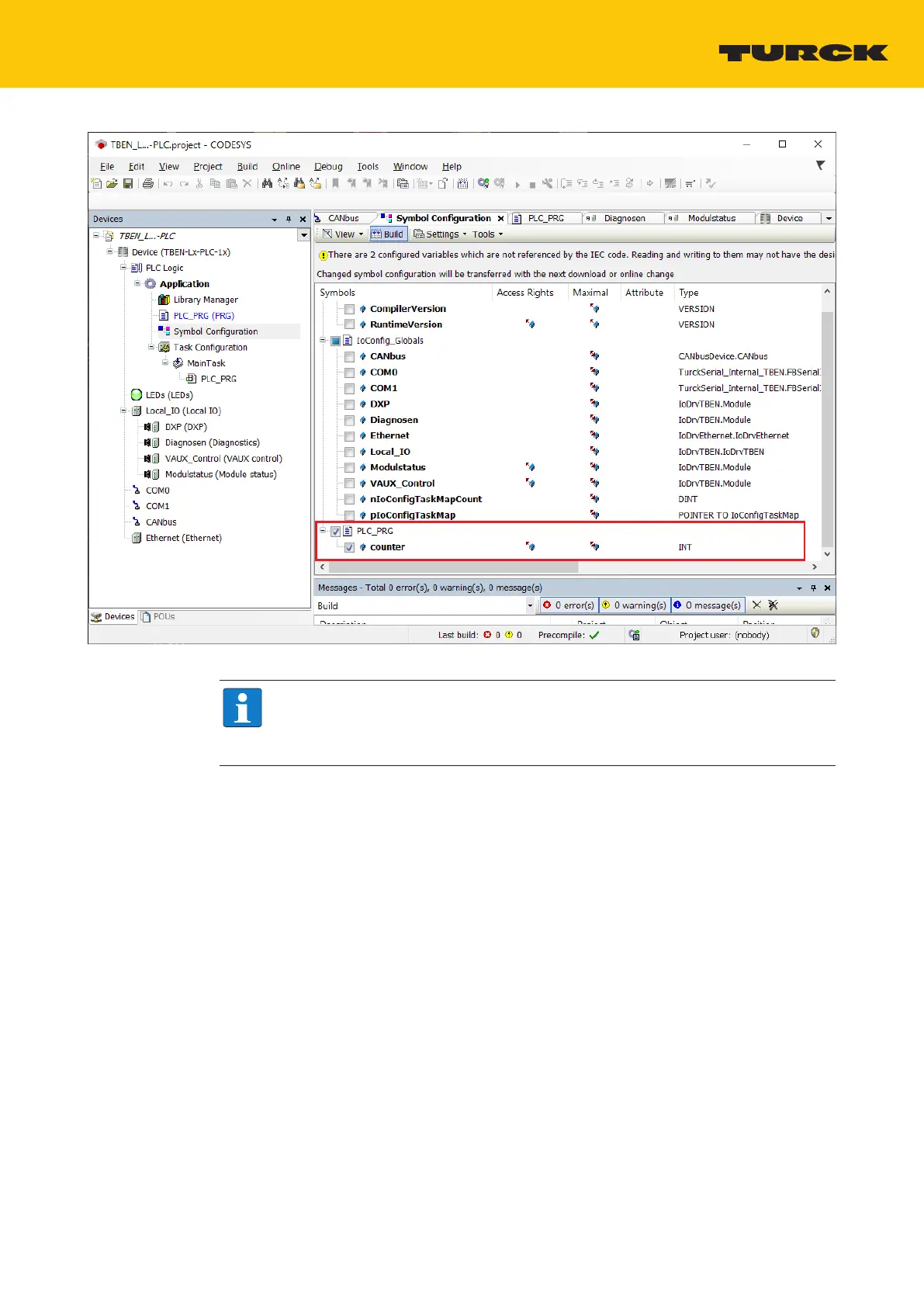Click the Open Project folder icon
Viewport: 924px width, 1307px height.
click(x=112, y=184)
